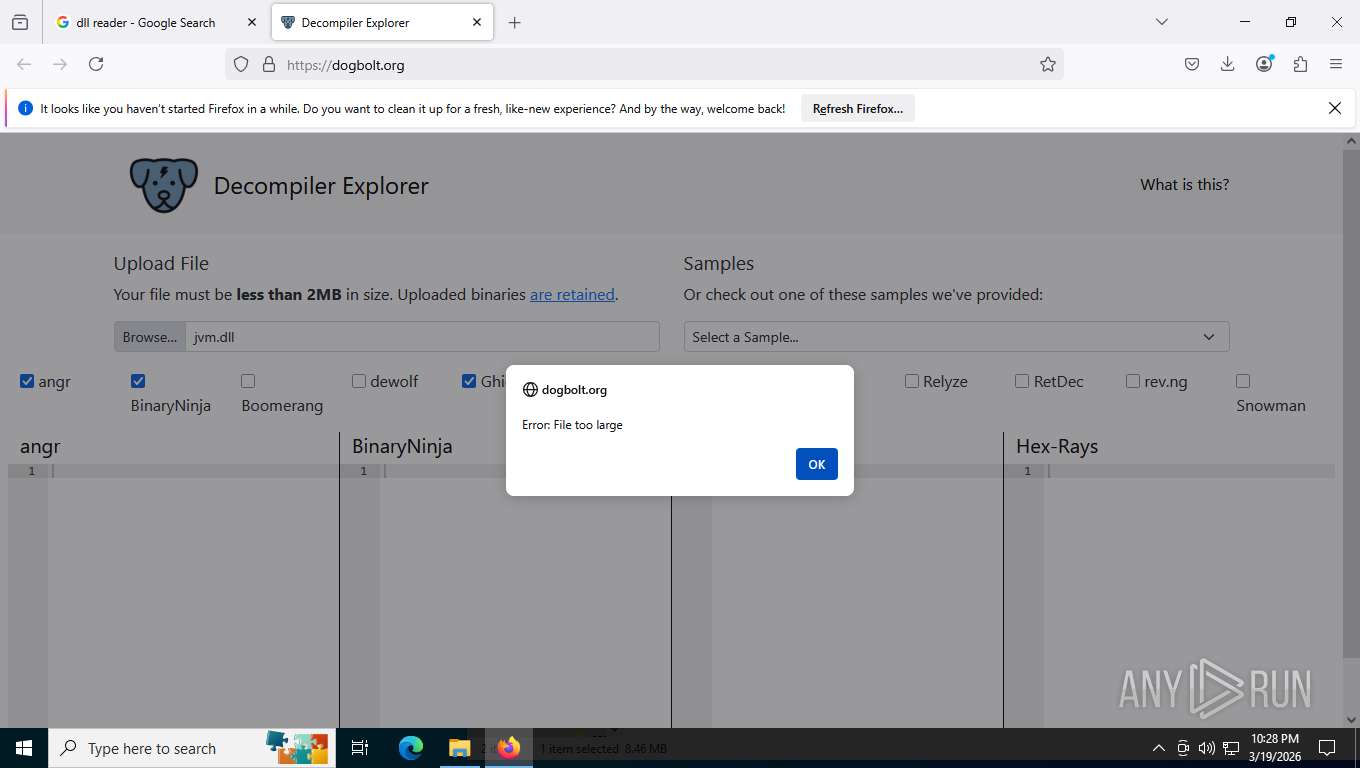Click the puzzle pieces search highlight icon

[297, 748]
